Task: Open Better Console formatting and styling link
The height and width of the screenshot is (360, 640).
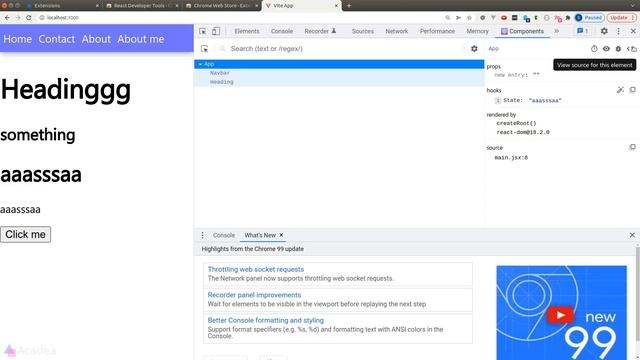Action: (266, 320)
